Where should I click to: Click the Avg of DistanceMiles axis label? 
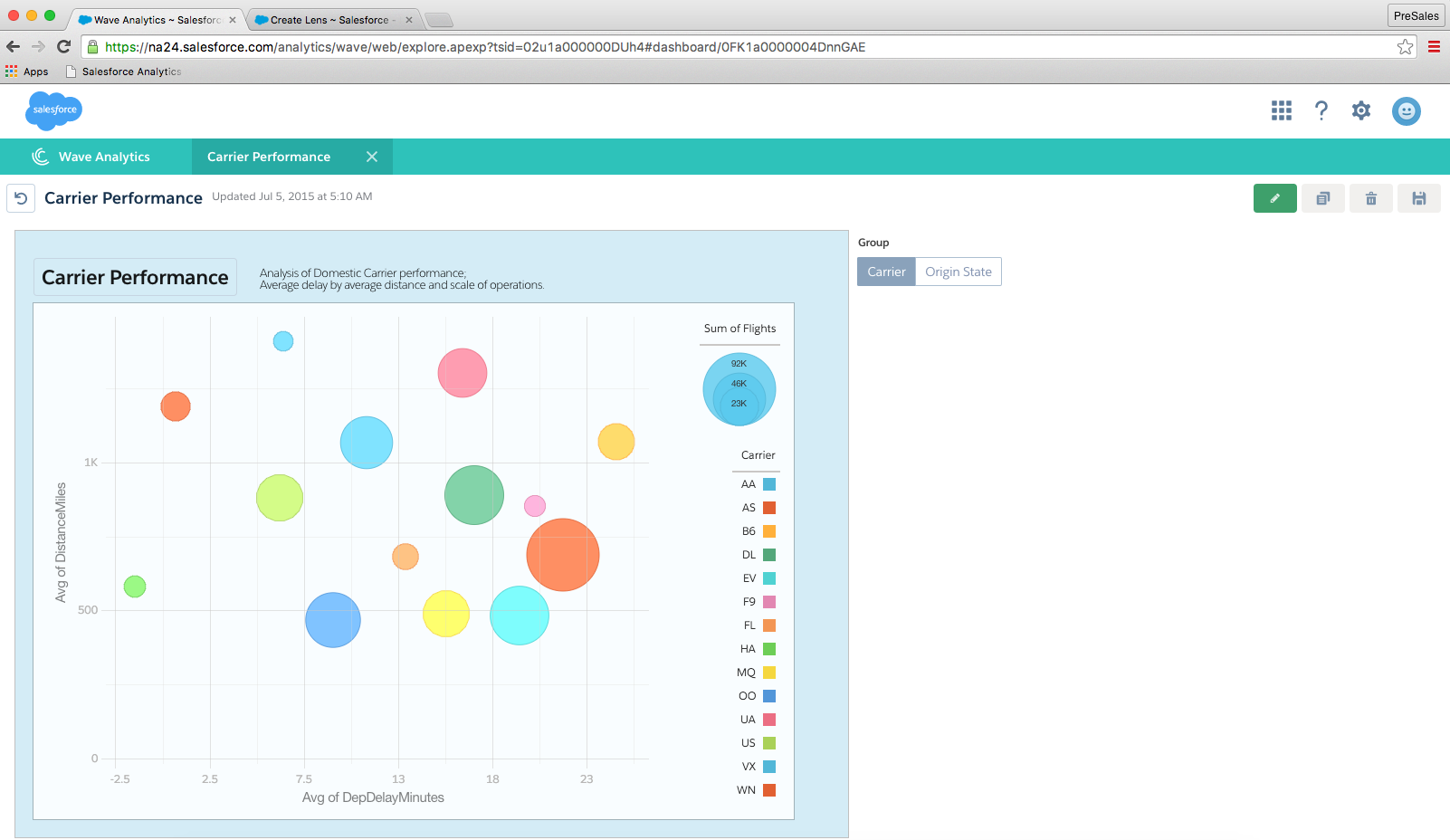(61, 542)
